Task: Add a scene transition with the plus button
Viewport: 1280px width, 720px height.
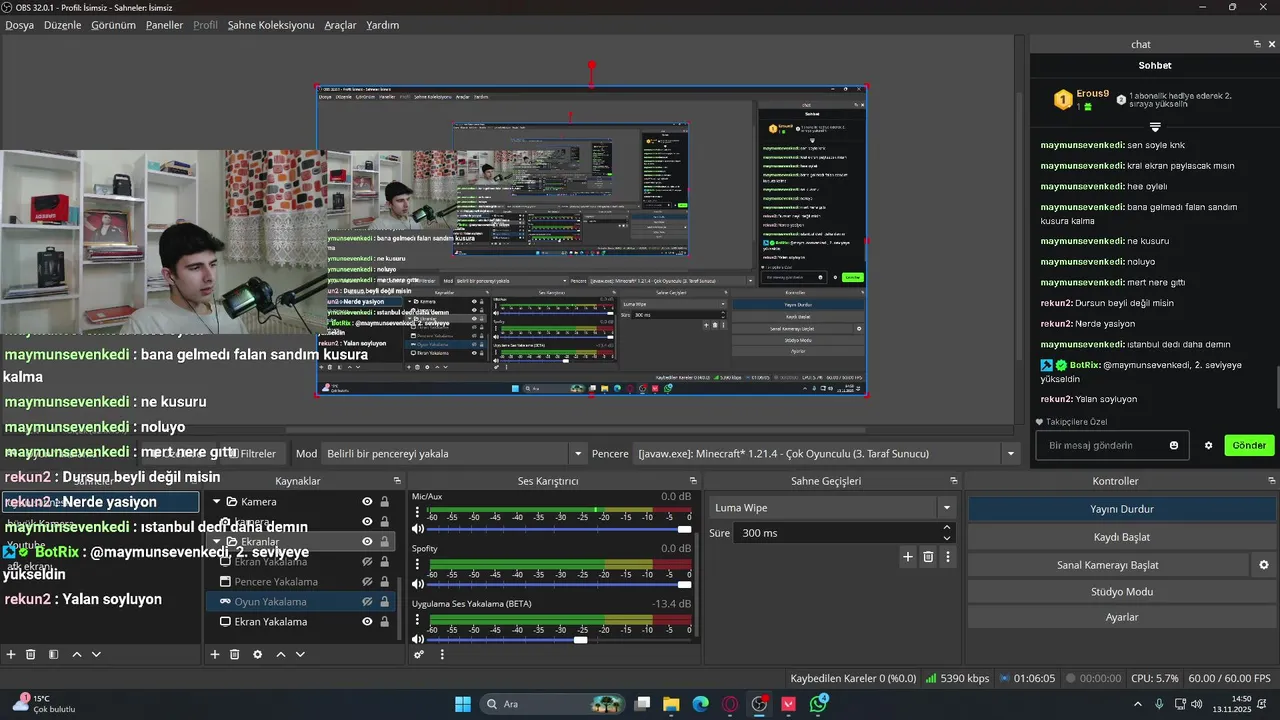Action: point(908,557)
